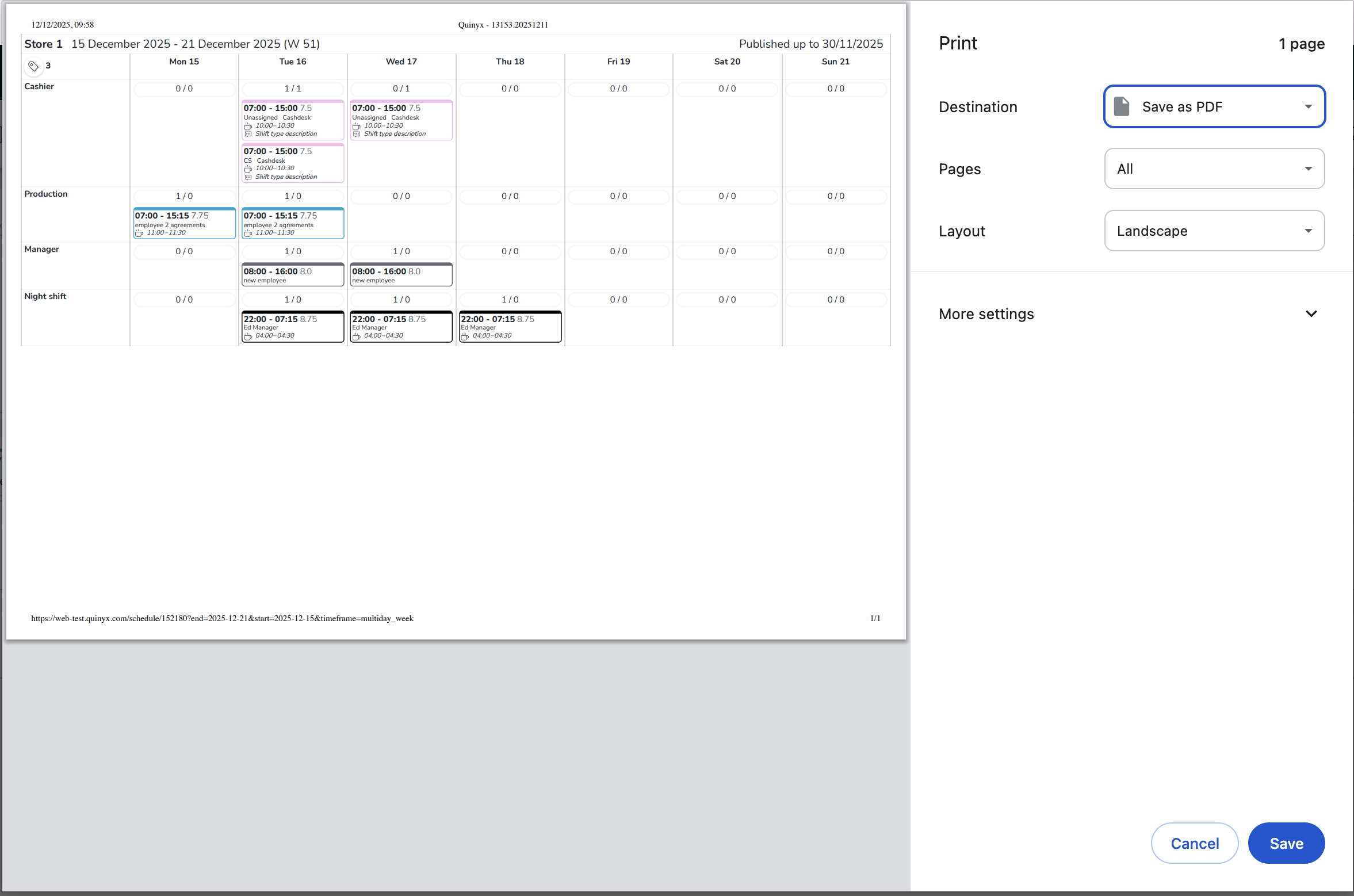Screen dimensions: 1354x896
Task: Click the schedule URL in page footer
Action: (222, 618)
